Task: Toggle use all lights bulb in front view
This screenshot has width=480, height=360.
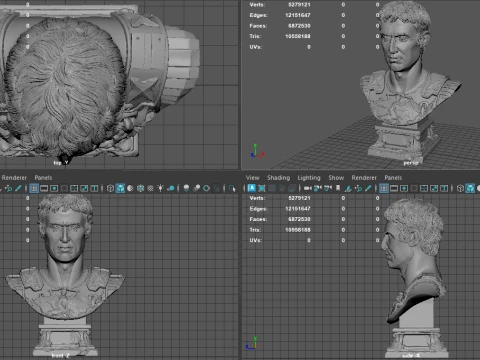Action: 161,189
